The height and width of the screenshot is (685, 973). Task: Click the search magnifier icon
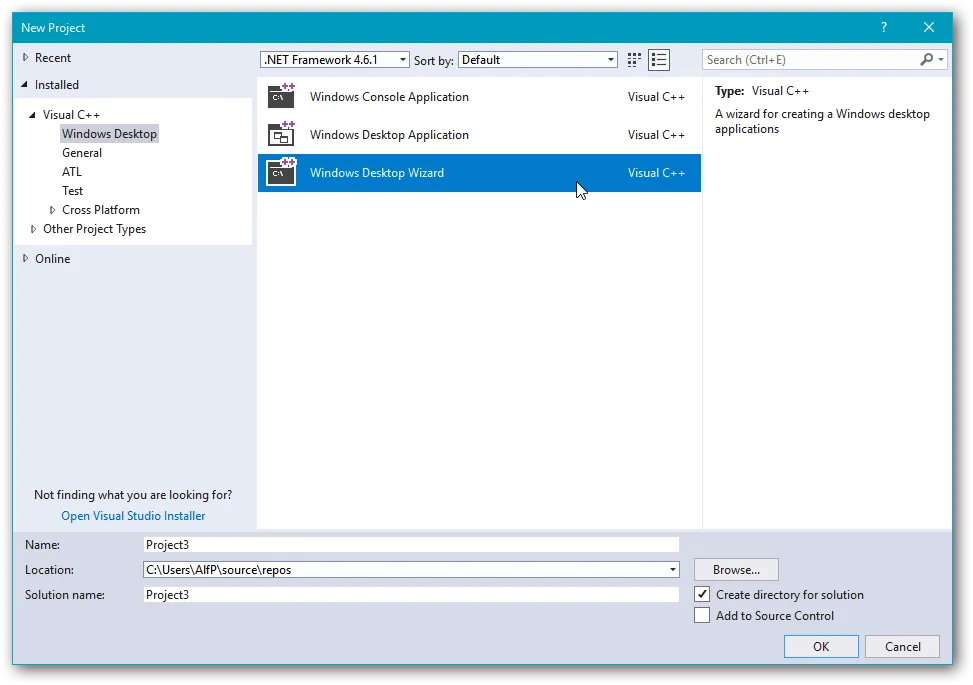[x=926, y=60]
